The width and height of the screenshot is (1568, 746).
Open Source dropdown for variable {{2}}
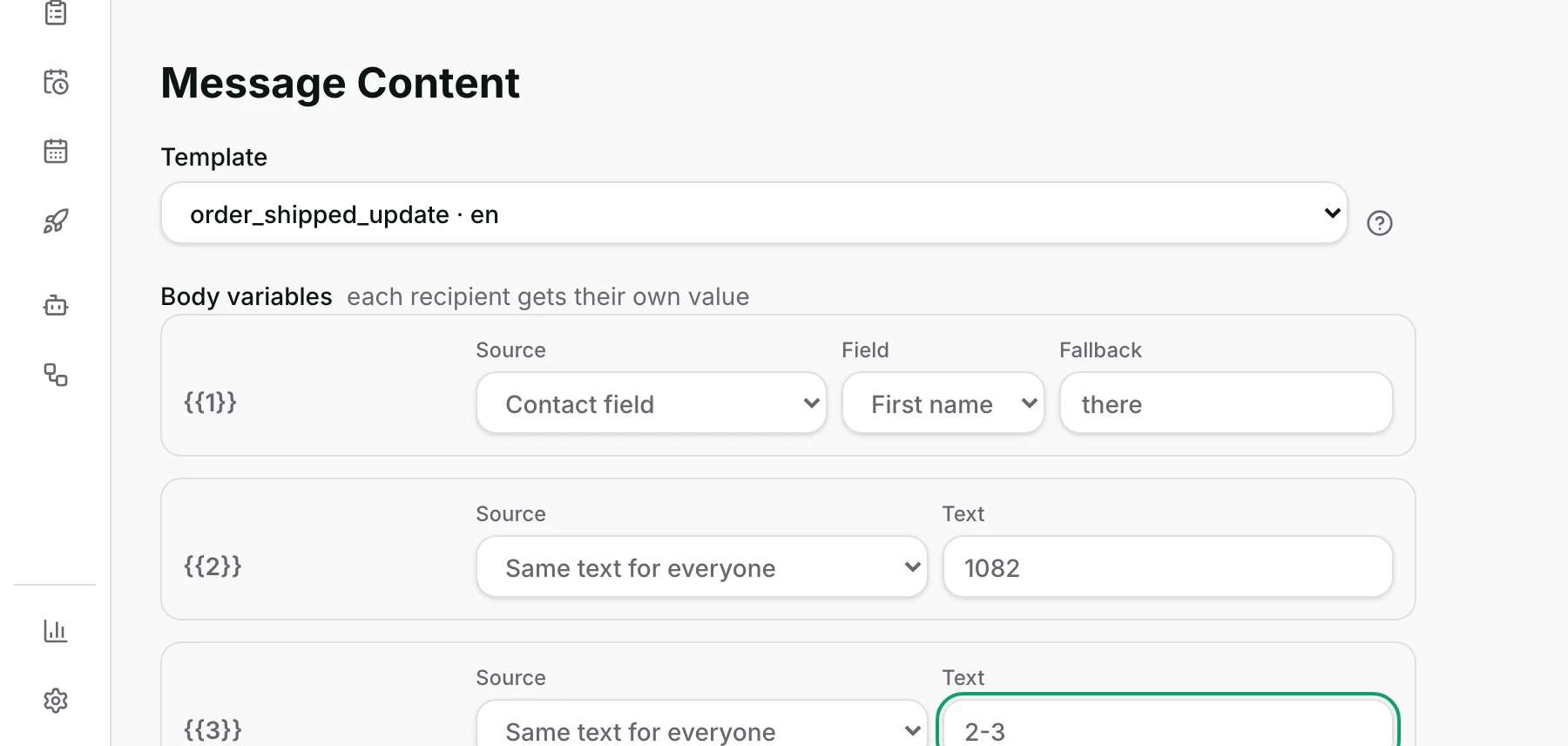click(x=702, y=567)
